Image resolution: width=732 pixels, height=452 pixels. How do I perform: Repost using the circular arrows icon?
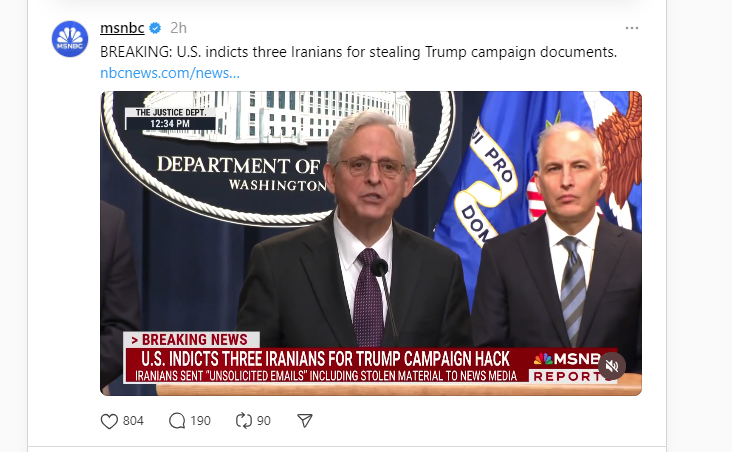coord(243,421)
